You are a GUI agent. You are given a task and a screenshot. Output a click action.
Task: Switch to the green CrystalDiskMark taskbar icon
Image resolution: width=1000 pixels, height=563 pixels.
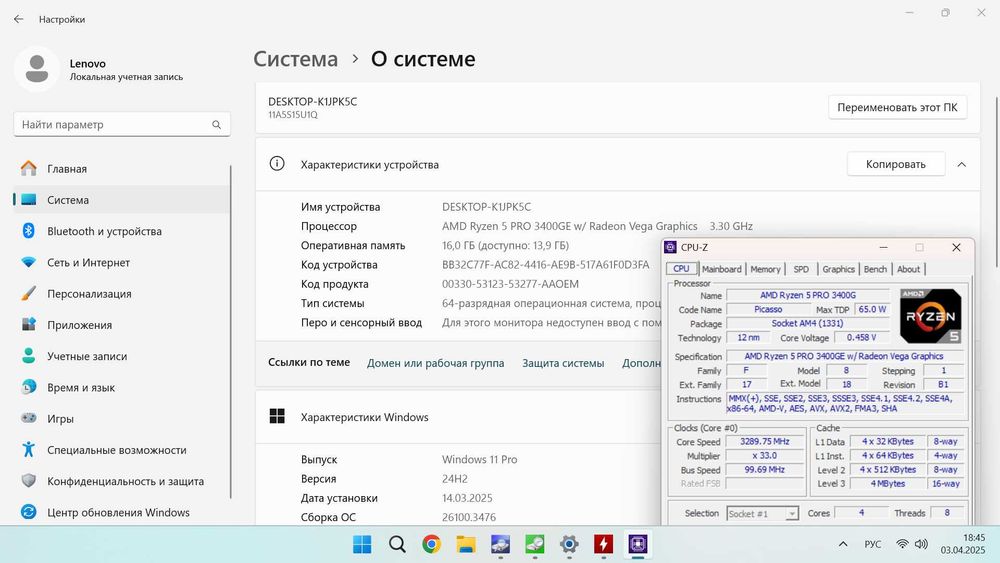click(534, 545)
